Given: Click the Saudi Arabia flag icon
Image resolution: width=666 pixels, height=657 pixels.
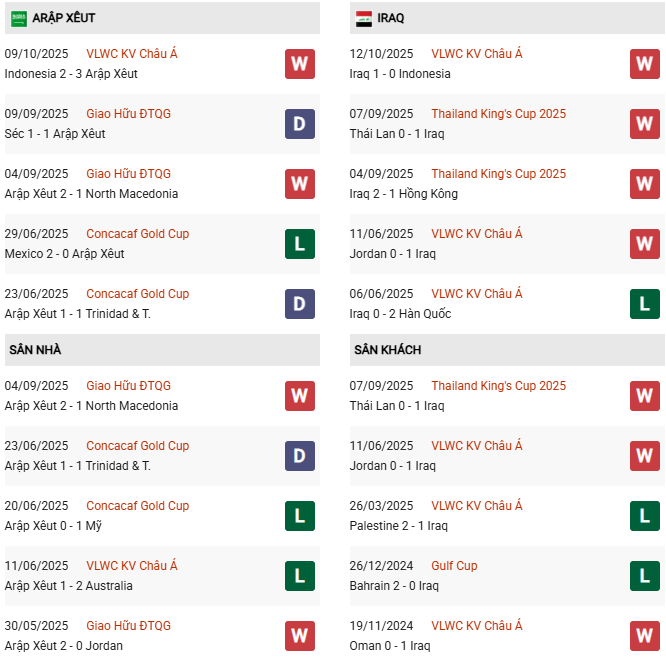Looking at the screenshot, I should click(19, 18).
